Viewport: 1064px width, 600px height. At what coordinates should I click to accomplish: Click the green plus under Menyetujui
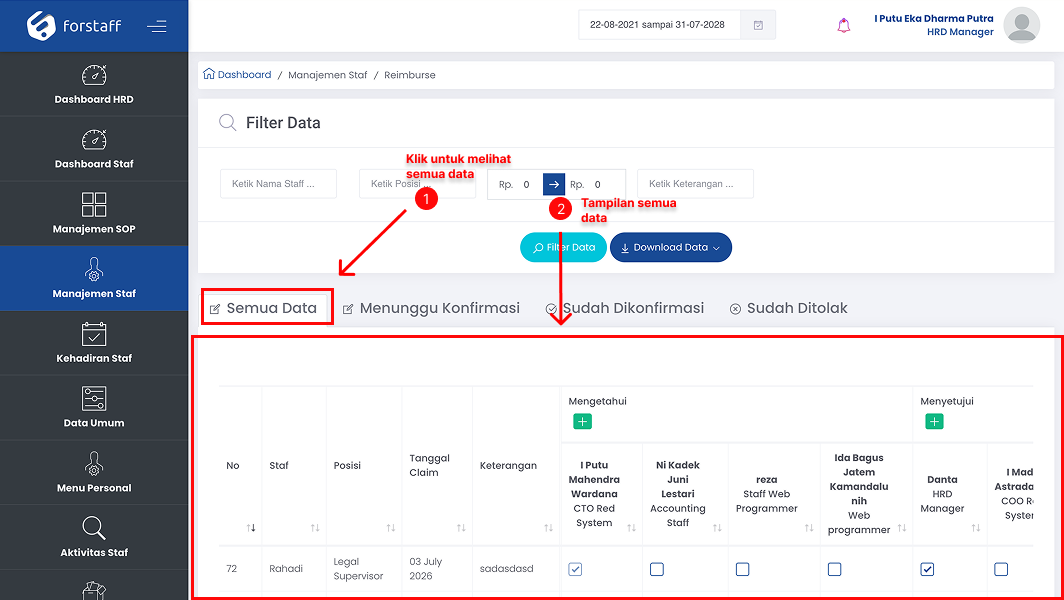[934, 421]
